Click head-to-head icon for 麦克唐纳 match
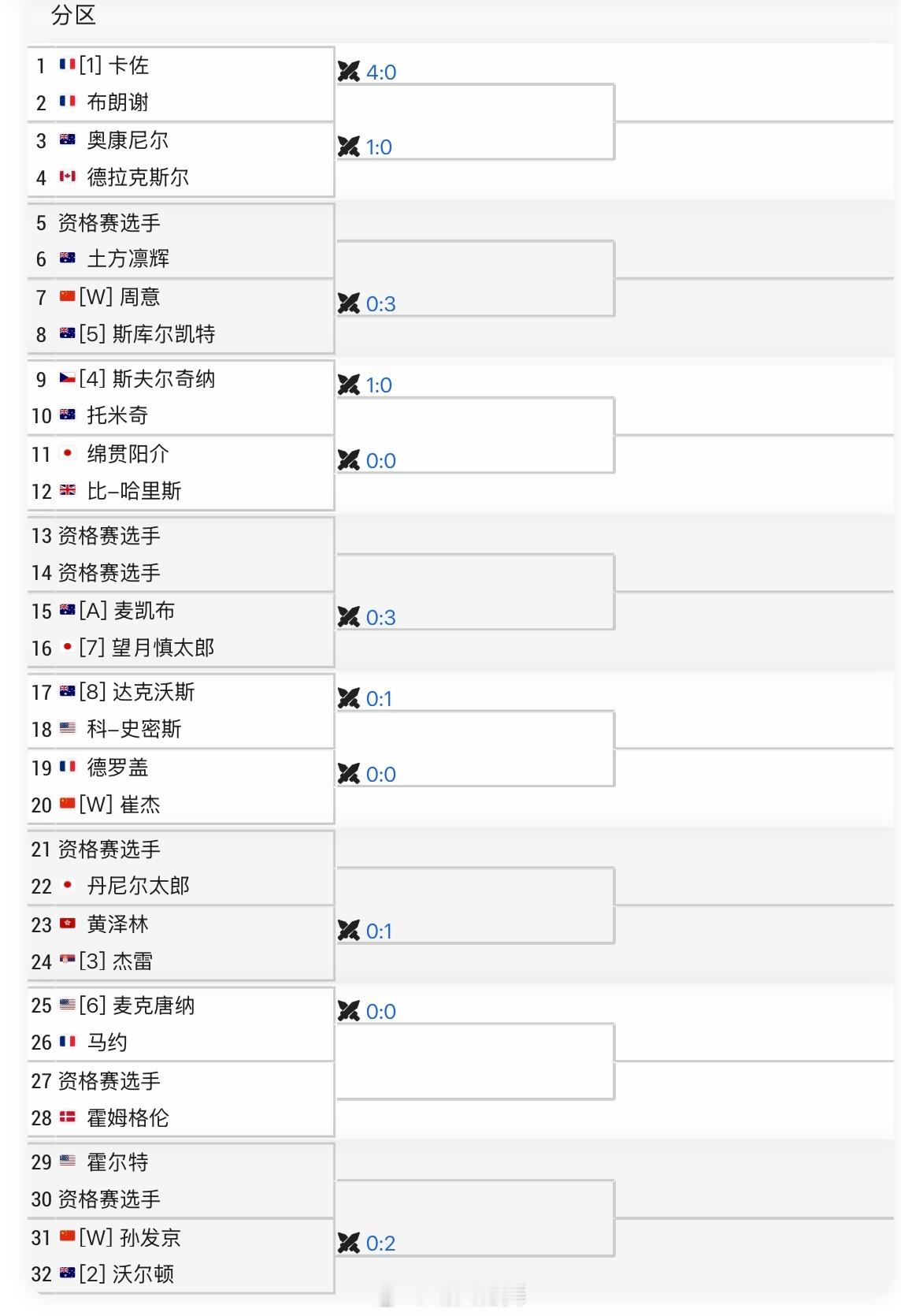Screen dimensions: 901x1316 pyautogui.click(x=348, y=1011)
